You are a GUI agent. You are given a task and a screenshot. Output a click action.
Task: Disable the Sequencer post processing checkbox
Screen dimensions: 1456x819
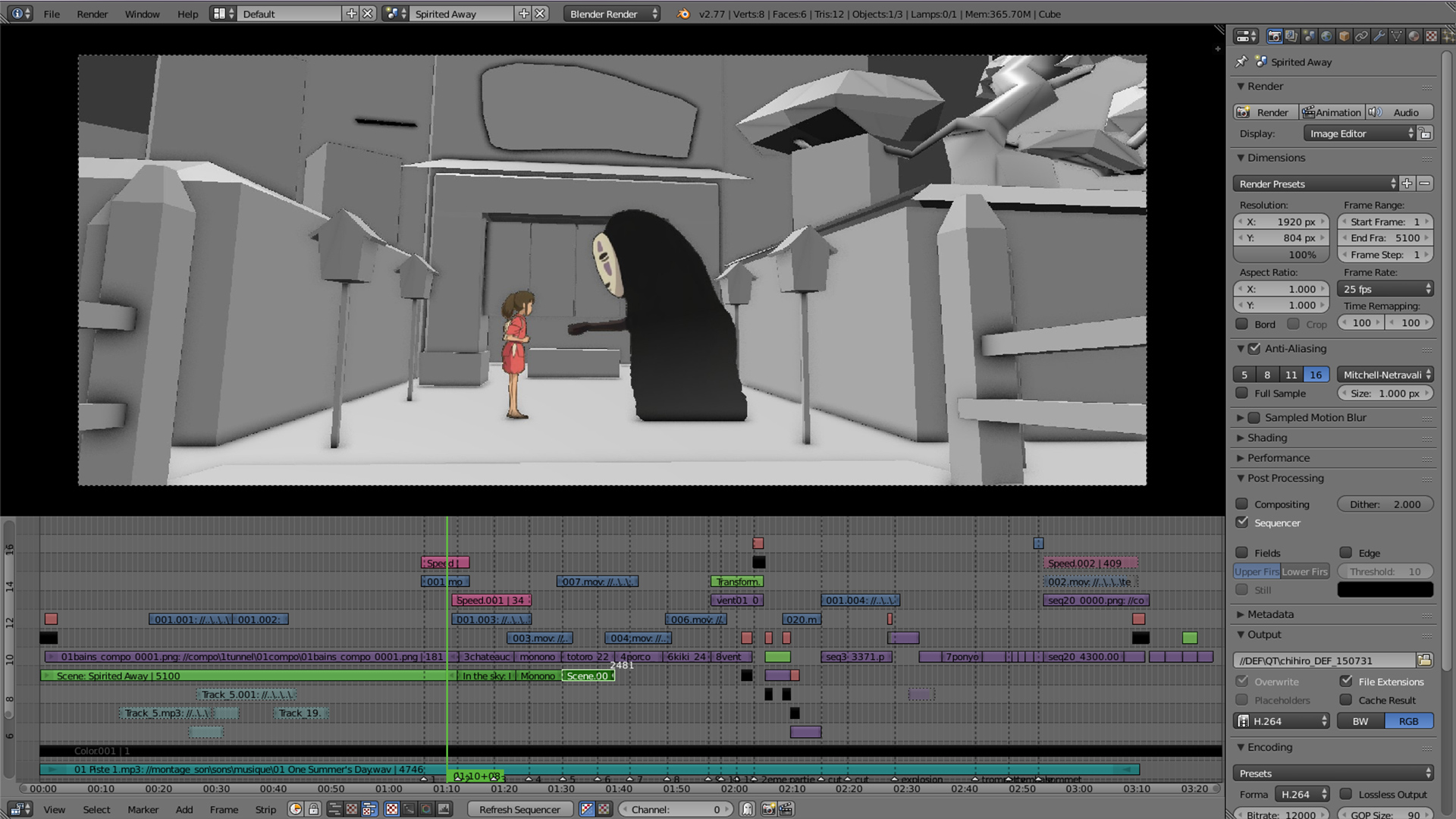tap(1242, 522)
